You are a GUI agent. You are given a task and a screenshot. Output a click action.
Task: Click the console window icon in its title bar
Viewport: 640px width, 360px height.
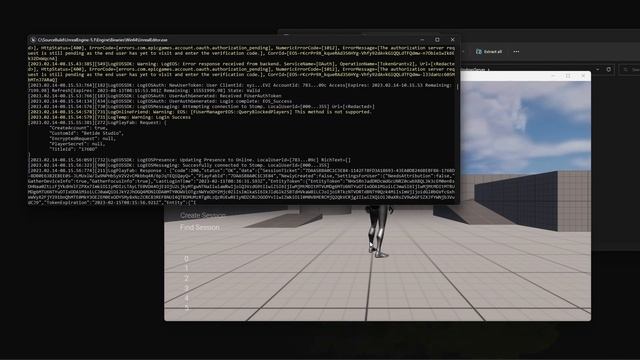point(33,40)
